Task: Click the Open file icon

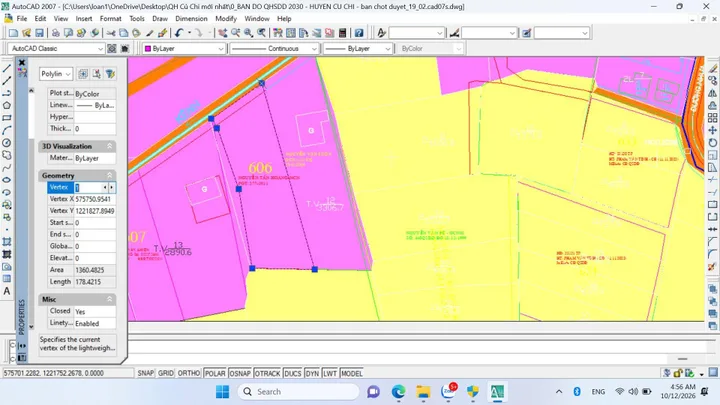Action: tap(26, 33)
